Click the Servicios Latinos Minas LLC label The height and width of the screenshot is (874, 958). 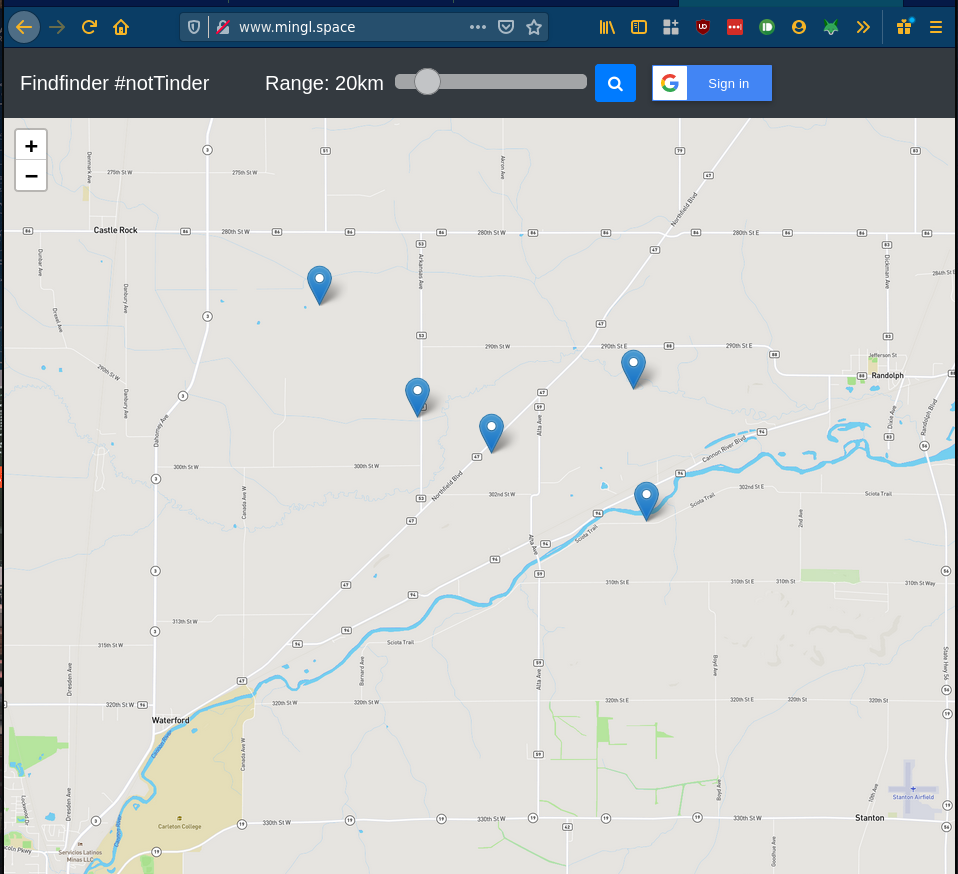[x=79, y=856]
